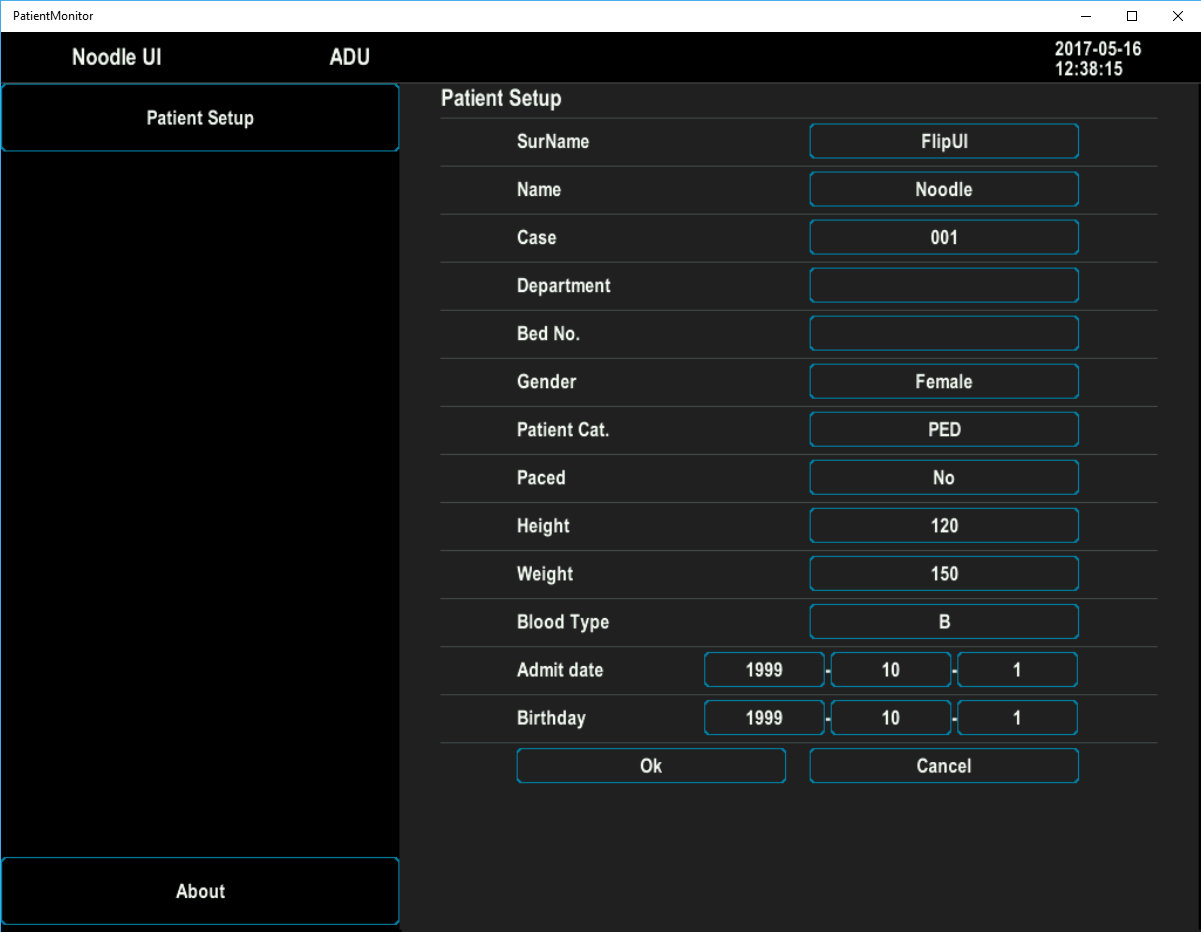Open the Patient Cat. selector showing PED
The image size is (1201, 932).
coord(944,429)
